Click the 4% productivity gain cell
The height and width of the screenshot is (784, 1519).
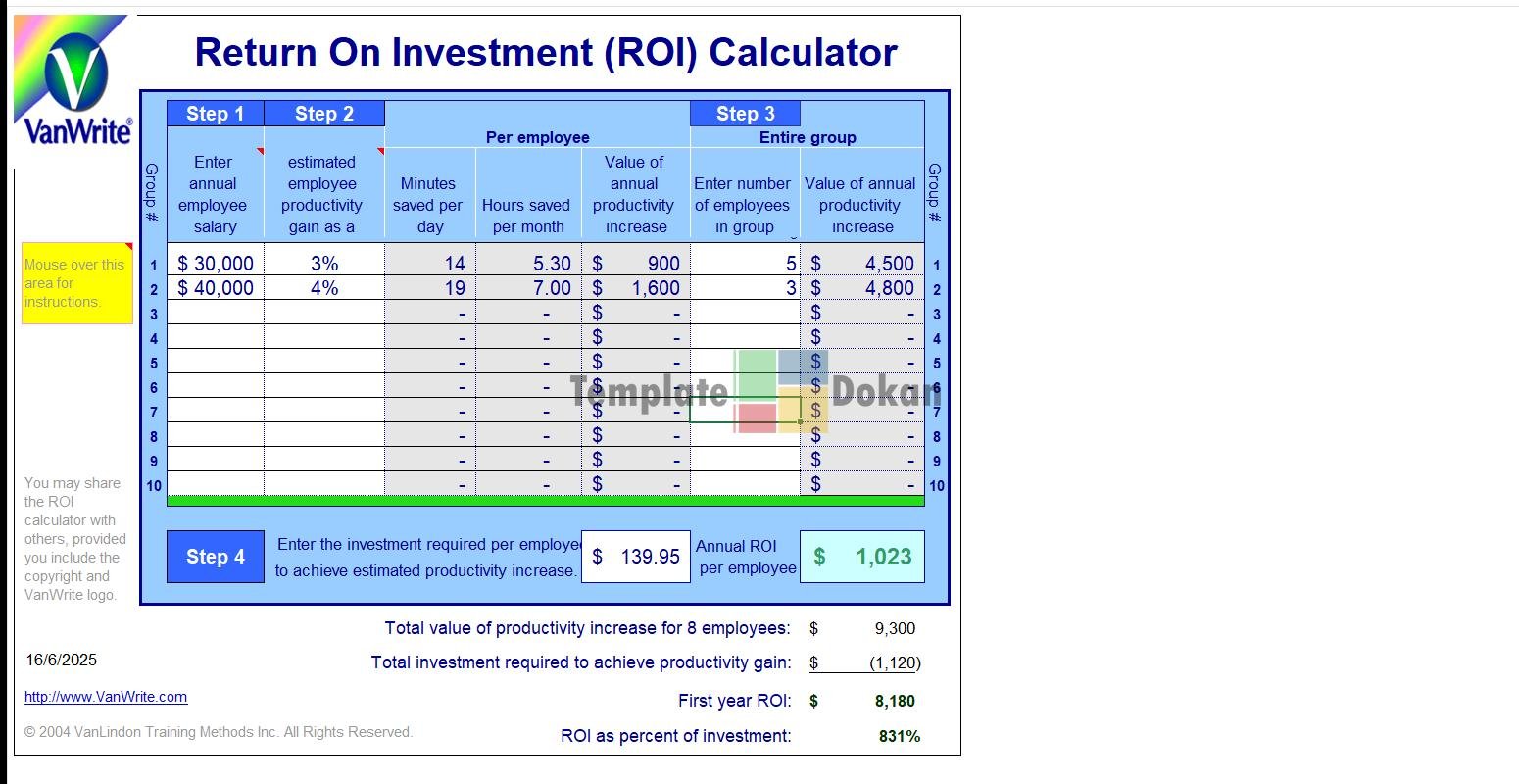pos(324,288)
